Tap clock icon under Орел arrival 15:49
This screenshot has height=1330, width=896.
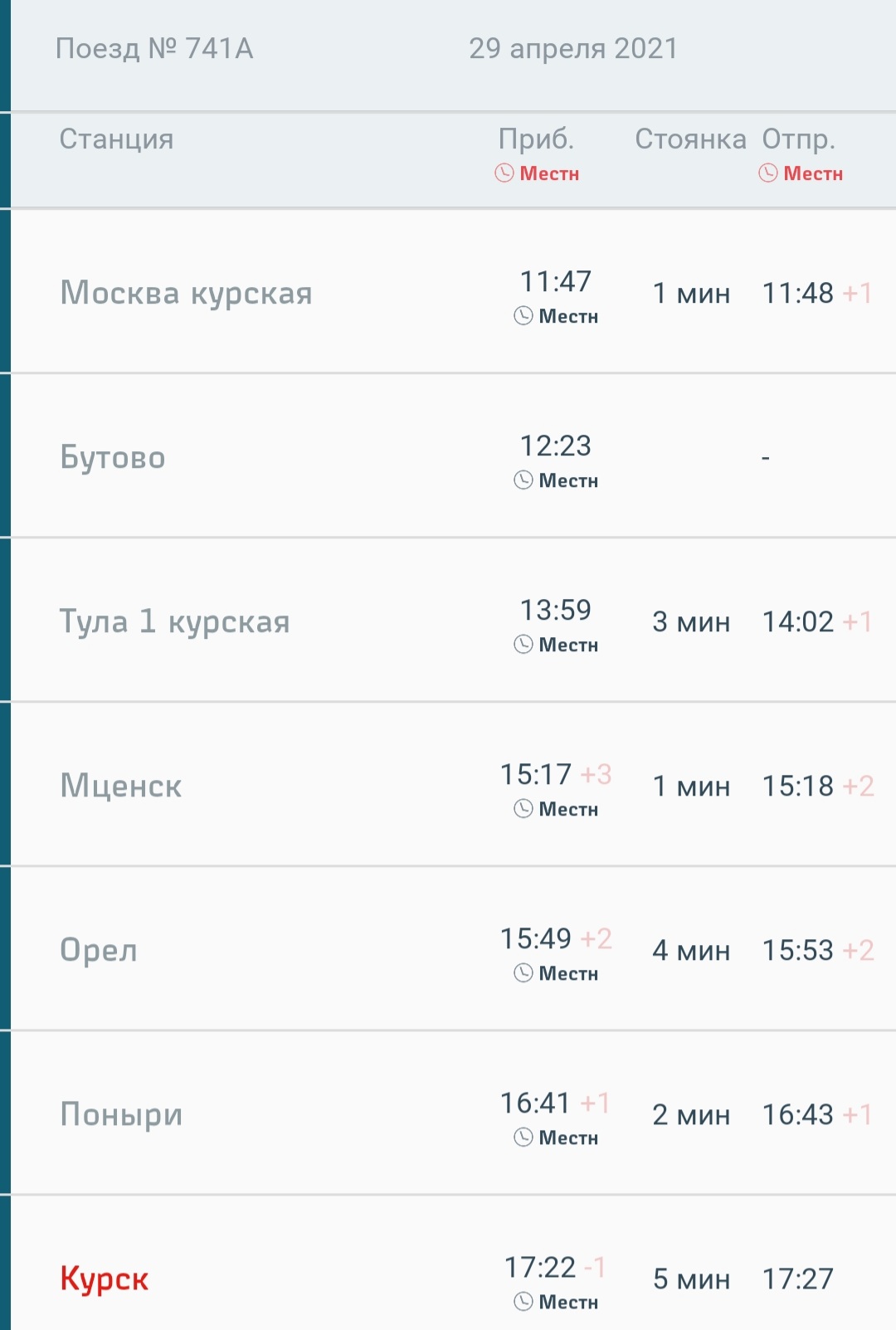[523, 972]
